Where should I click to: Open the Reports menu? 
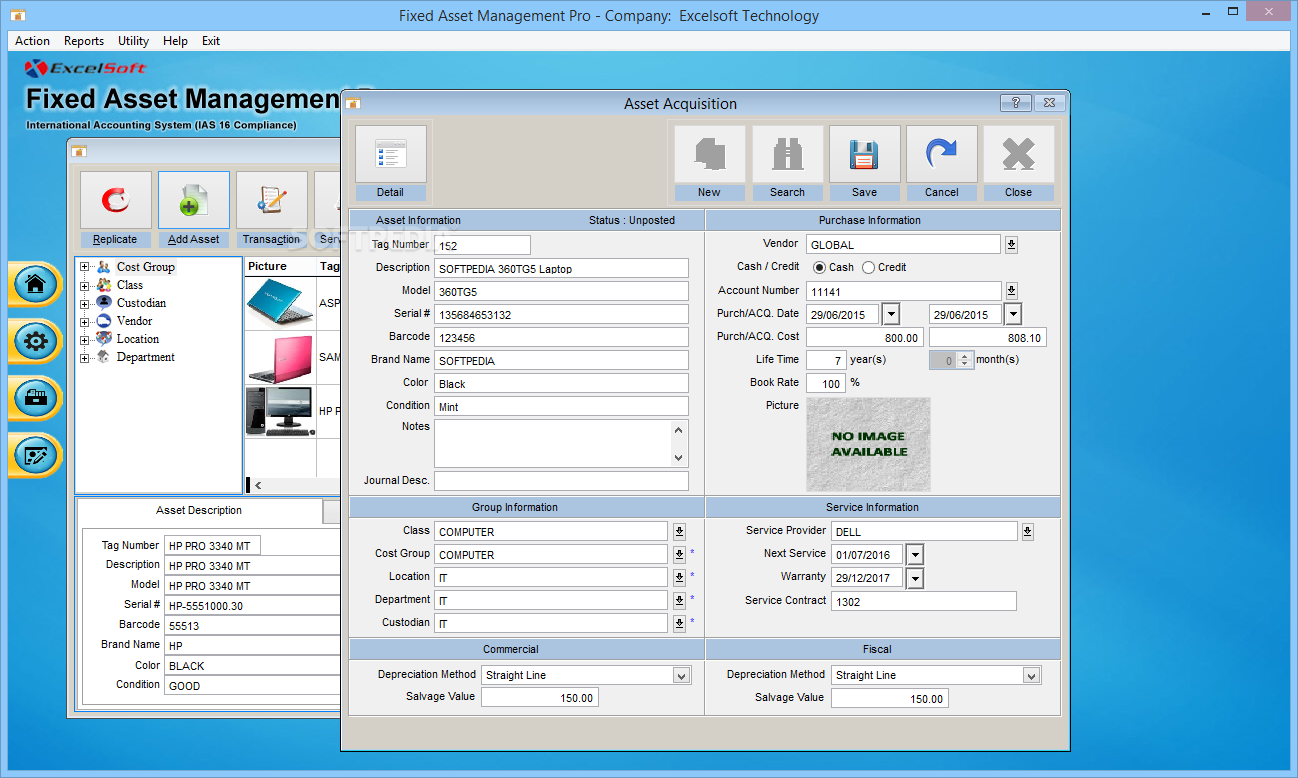pos(84,41)
